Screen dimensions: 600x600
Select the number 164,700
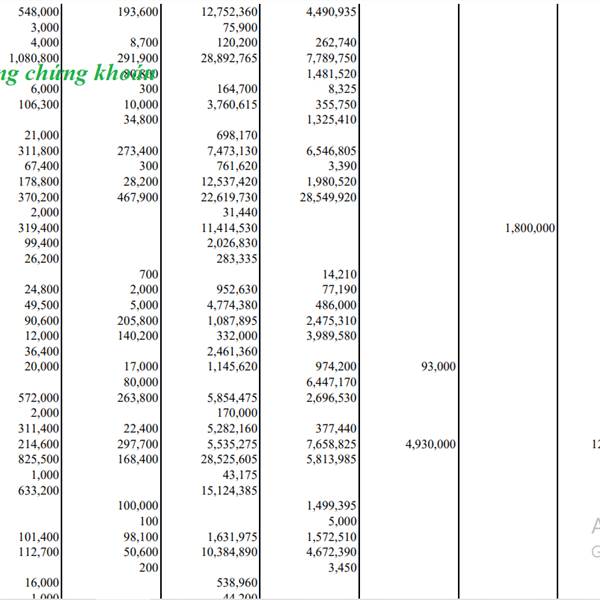click(237, 89)
